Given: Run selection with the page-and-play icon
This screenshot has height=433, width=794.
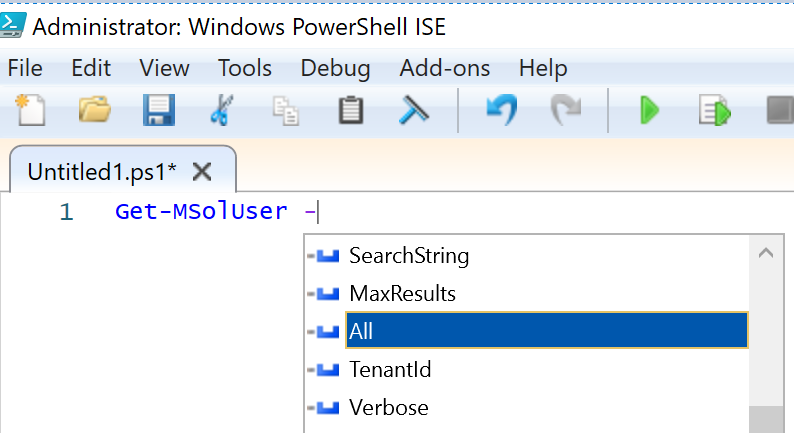Looking at the screenshot, I should tap(714, 110).
